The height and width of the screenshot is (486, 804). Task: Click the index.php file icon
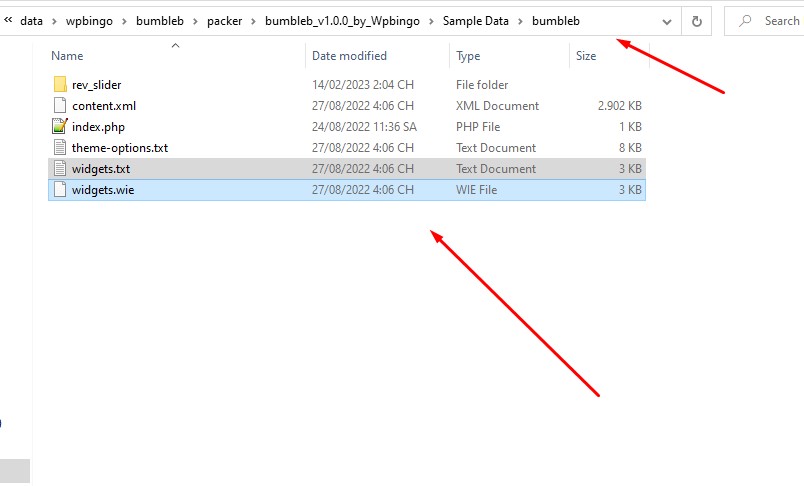60,127
